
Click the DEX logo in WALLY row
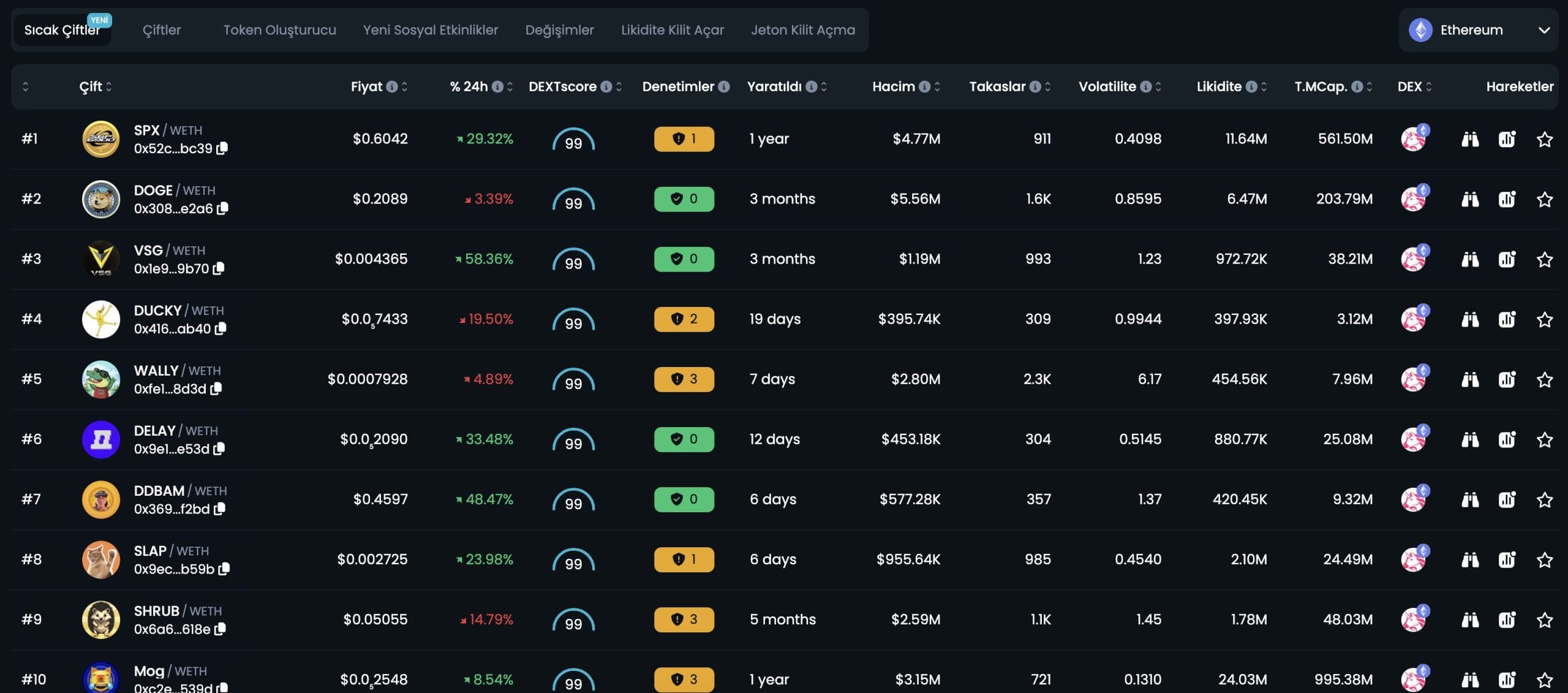pos(1415,379)
